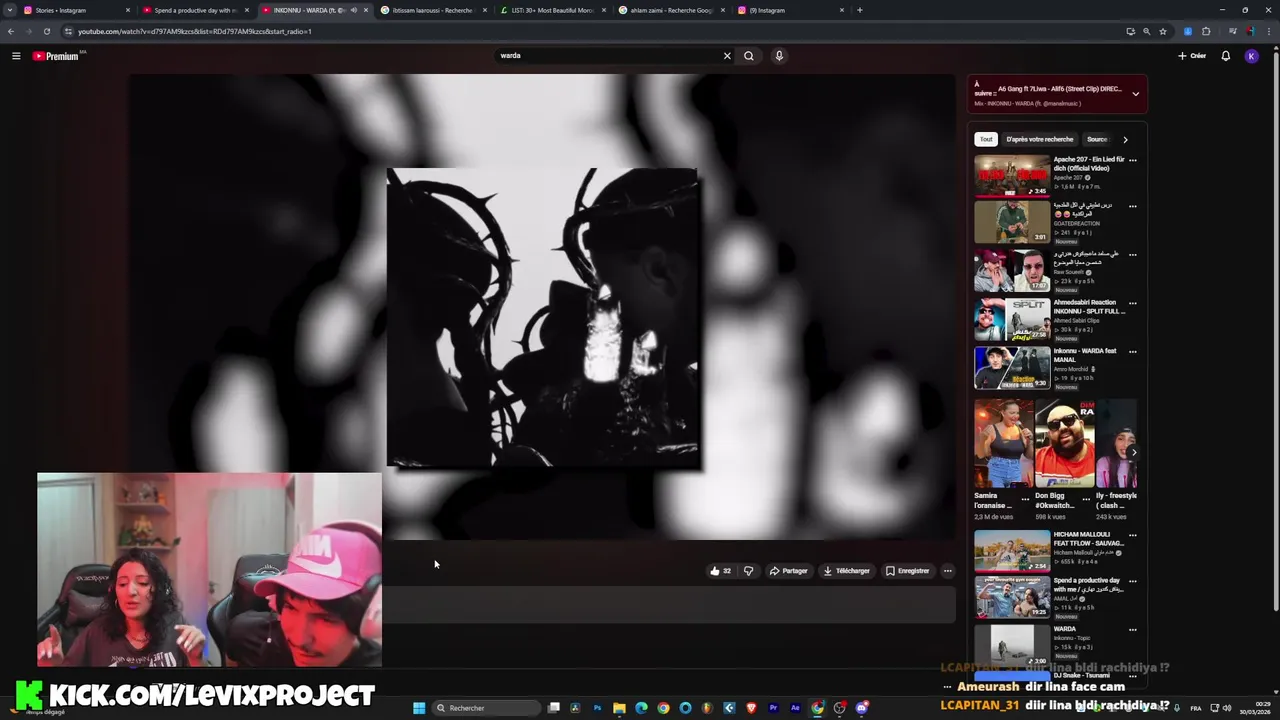Open more actions next to Enregistrer
Screen dimensions: 1280x720
tap(947, 571)
